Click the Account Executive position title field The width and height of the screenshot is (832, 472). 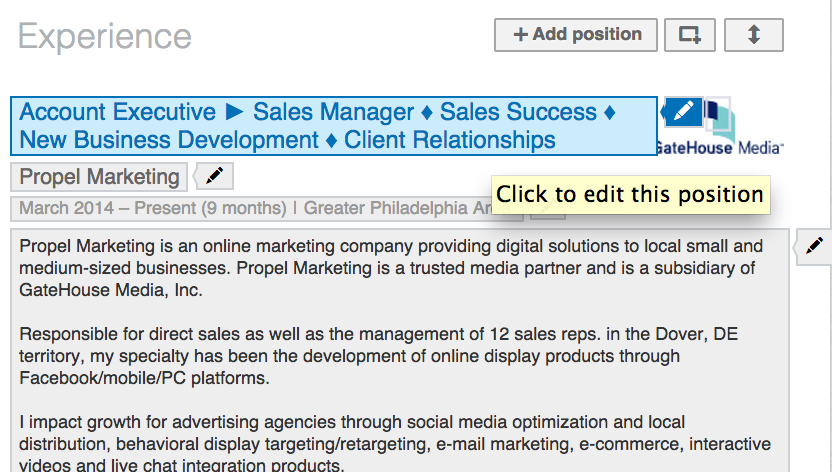[334, 126]
